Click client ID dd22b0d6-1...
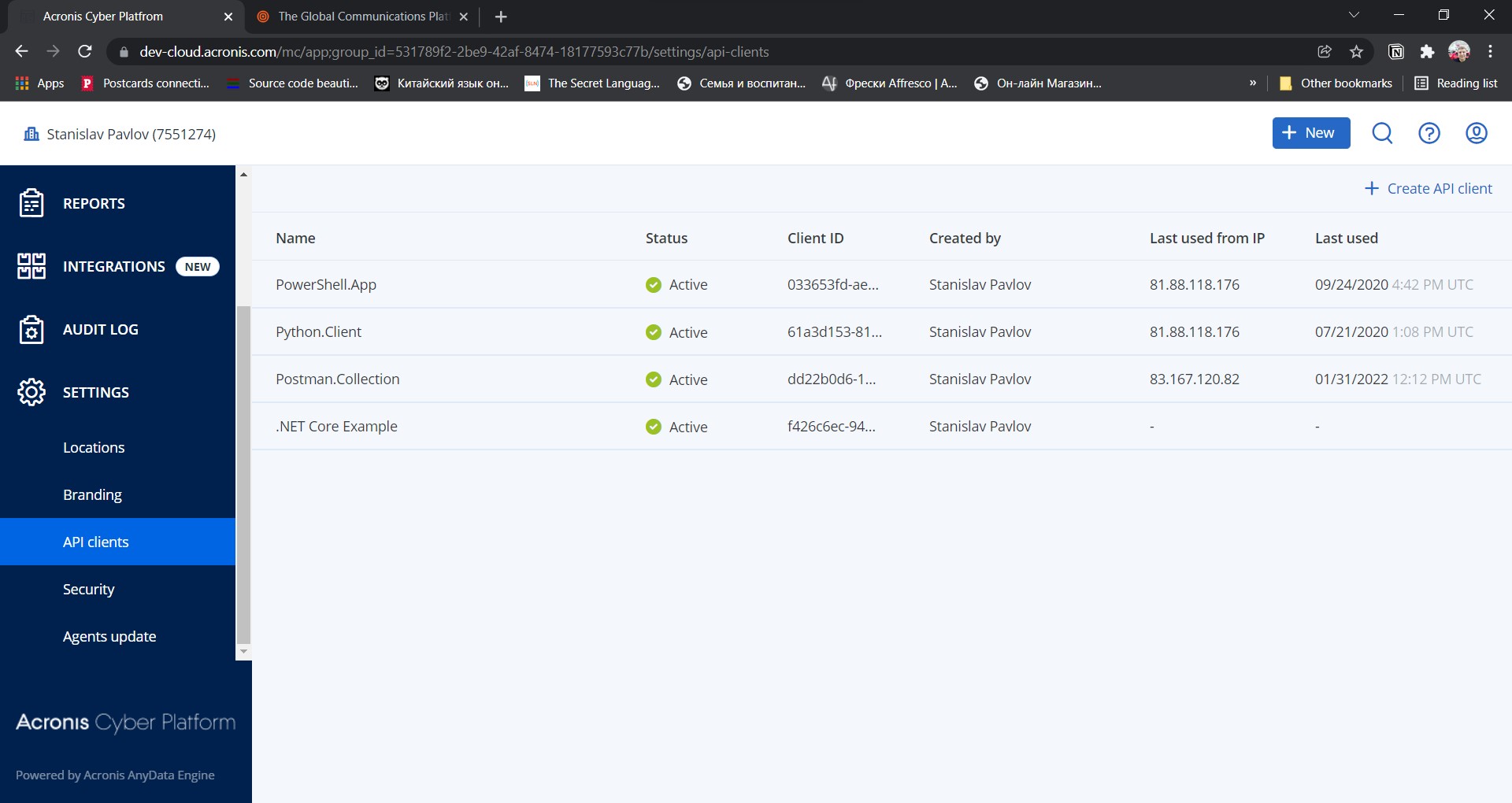1512x803 pixels. pyautogui.click(x=832, y=379)
